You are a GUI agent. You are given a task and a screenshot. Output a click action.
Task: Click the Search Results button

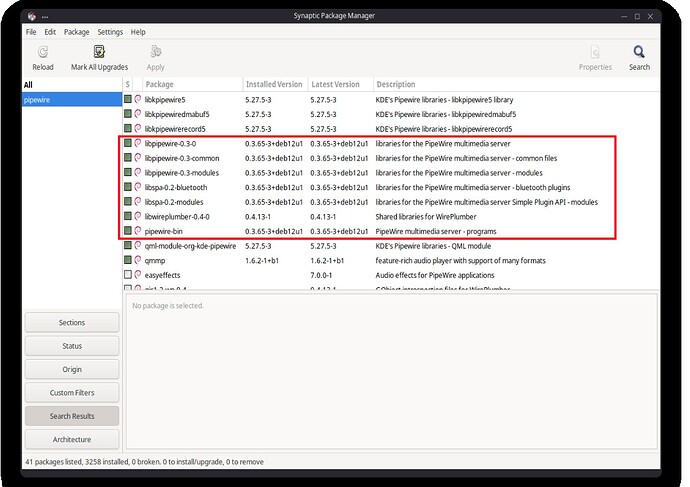pyautogui.click(x=72, y=416)
